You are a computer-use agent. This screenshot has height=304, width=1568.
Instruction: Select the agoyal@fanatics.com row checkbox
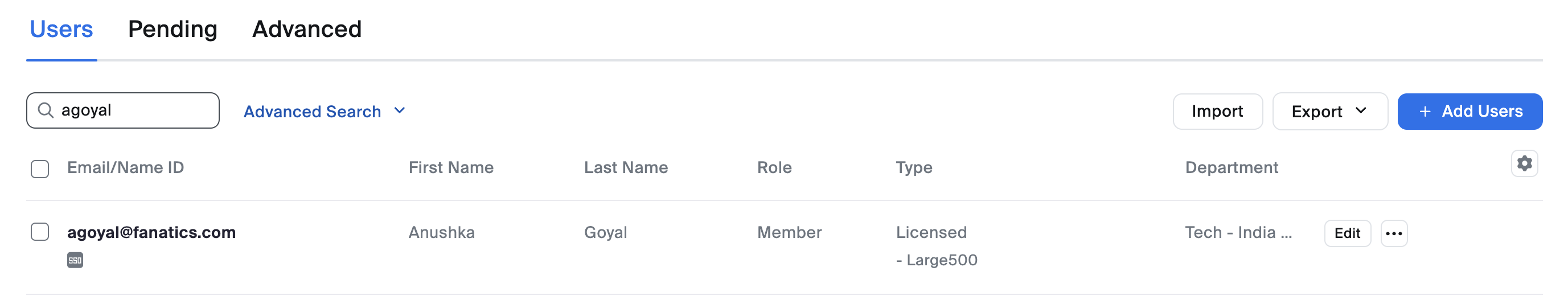pos(40,232)
